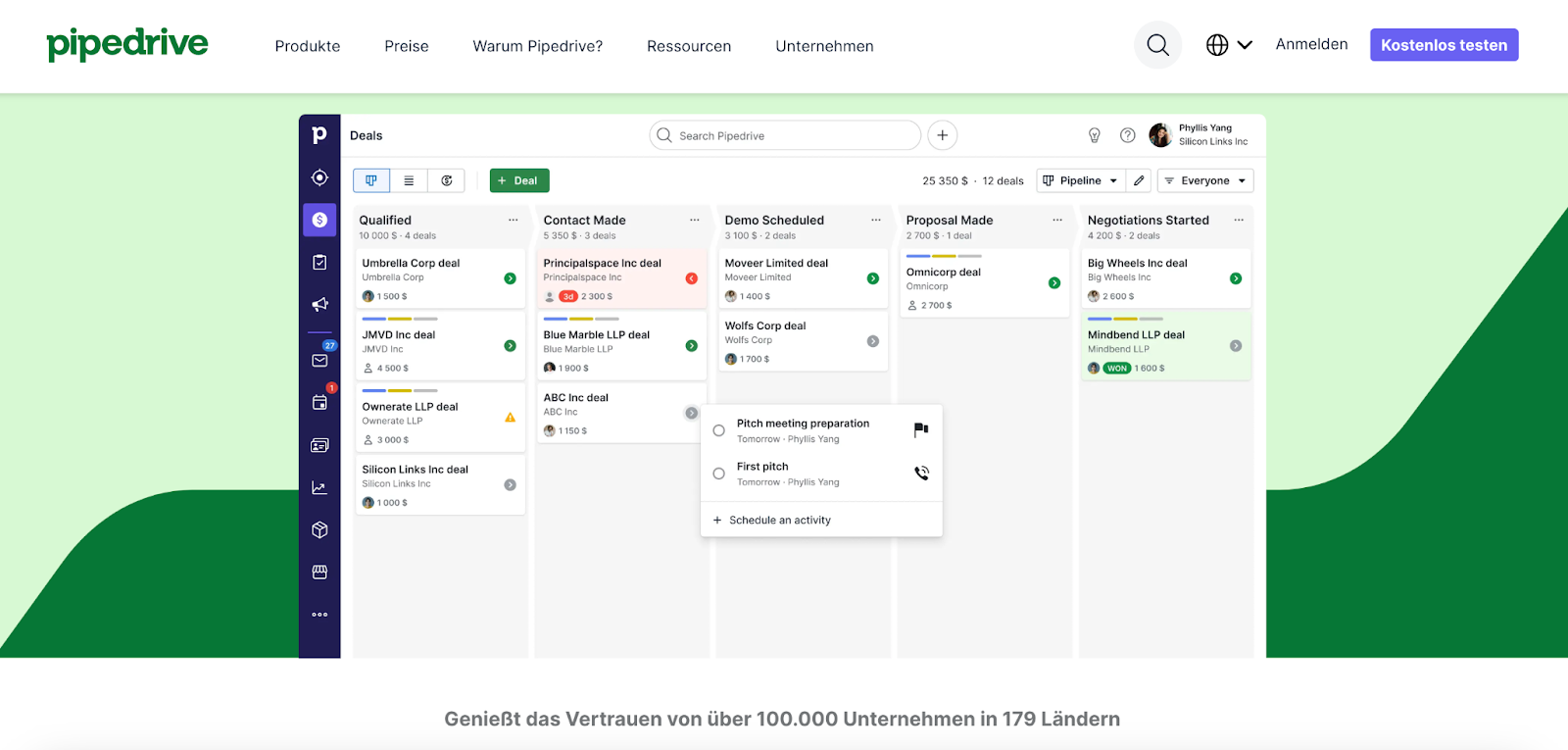Click activity status icon on Omnicorp deal

[1054, 283]
